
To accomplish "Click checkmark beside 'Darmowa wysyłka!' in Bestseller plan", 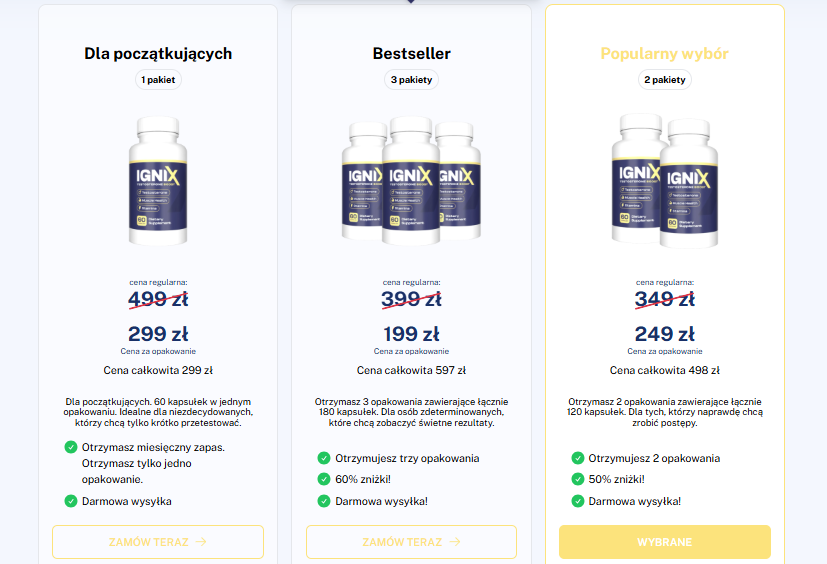I will pyautogui.click(x=323, y=501).
